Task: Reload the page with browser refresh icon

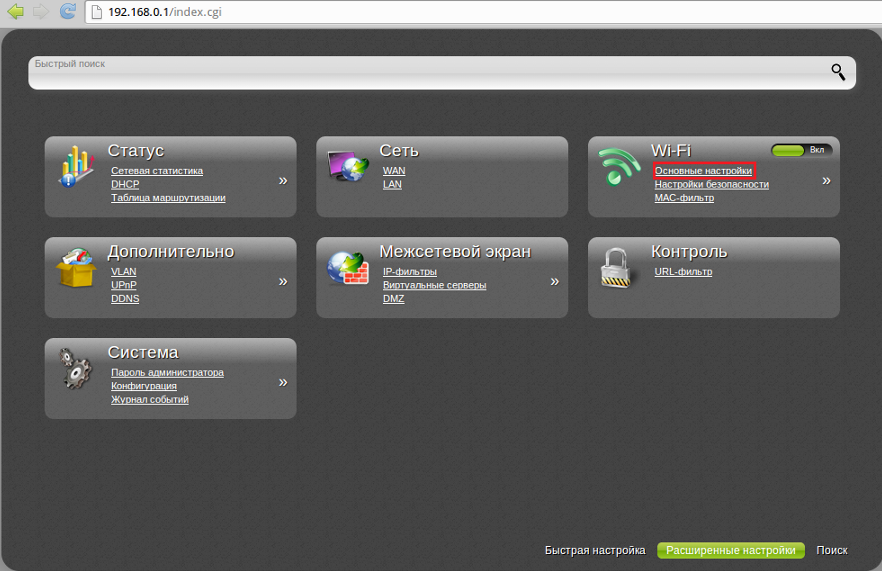Action: (67, 12)
